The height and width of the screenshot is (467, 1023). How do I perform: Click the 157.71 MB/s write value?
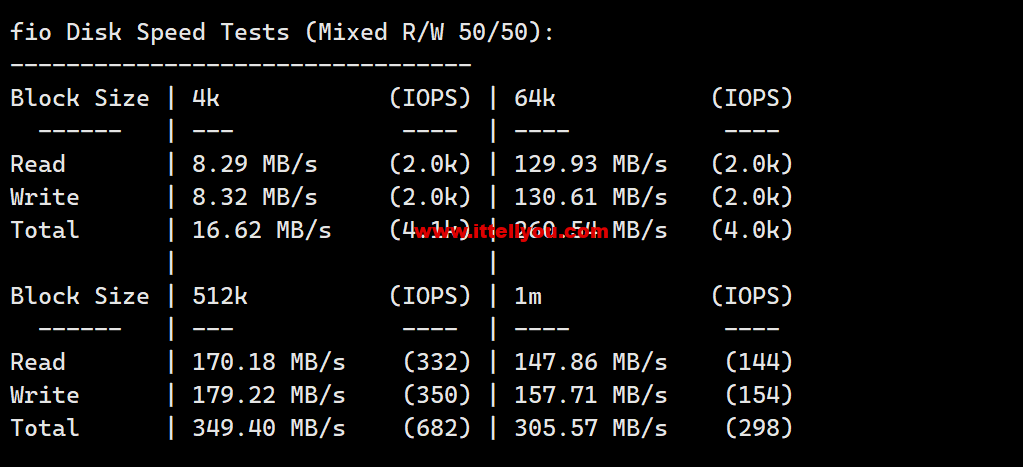(590, 395)
